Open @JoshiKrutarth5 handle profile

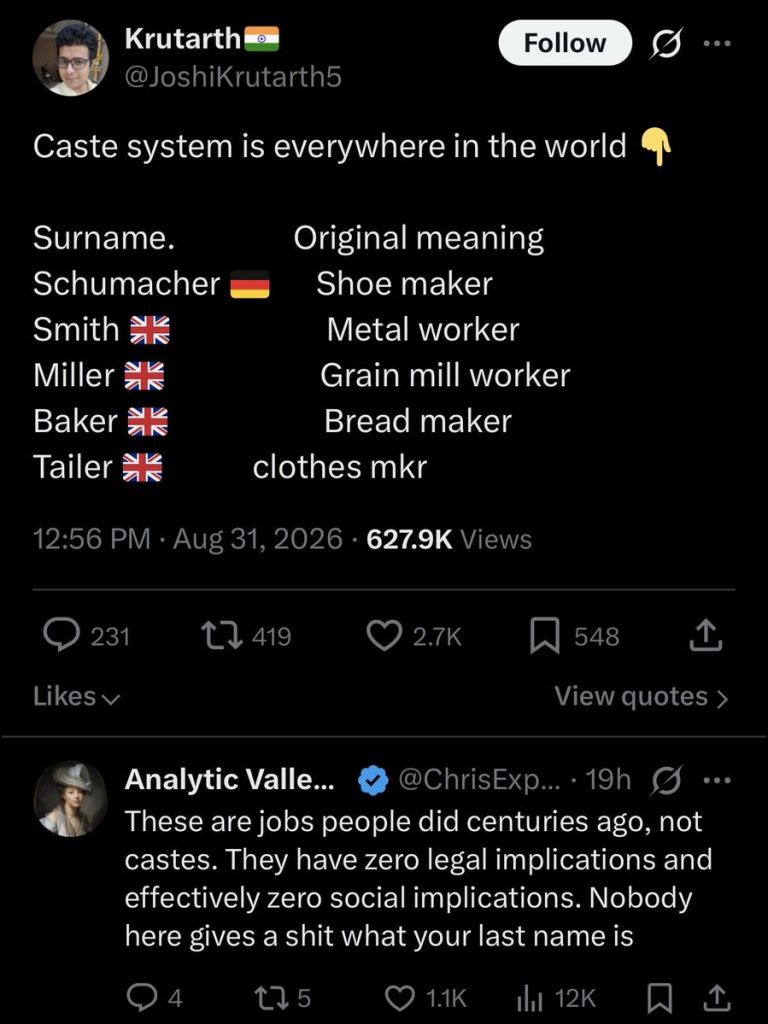pyautogui.click(x=233, y=78)
